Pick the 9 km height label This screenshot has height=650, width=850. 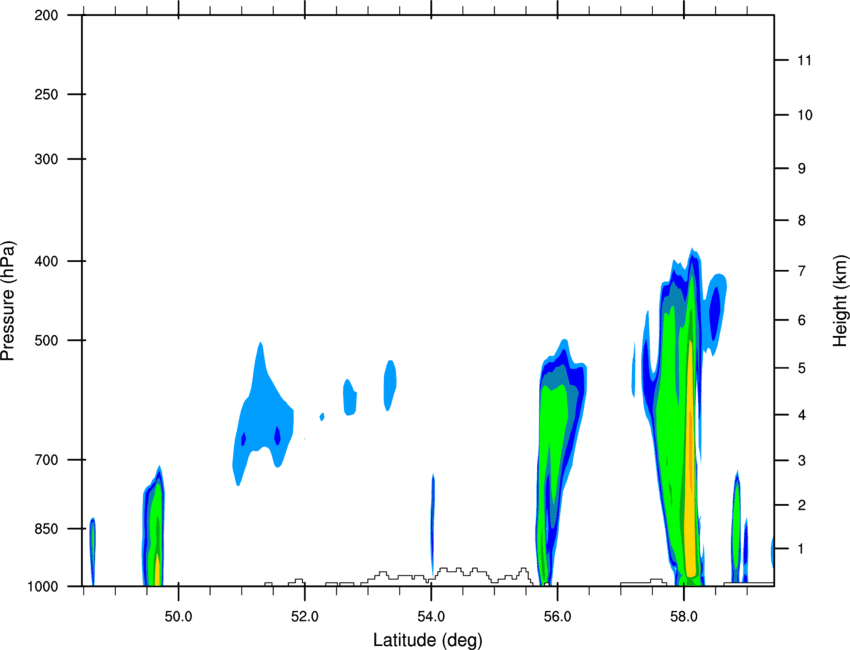(x=801, y=169)
